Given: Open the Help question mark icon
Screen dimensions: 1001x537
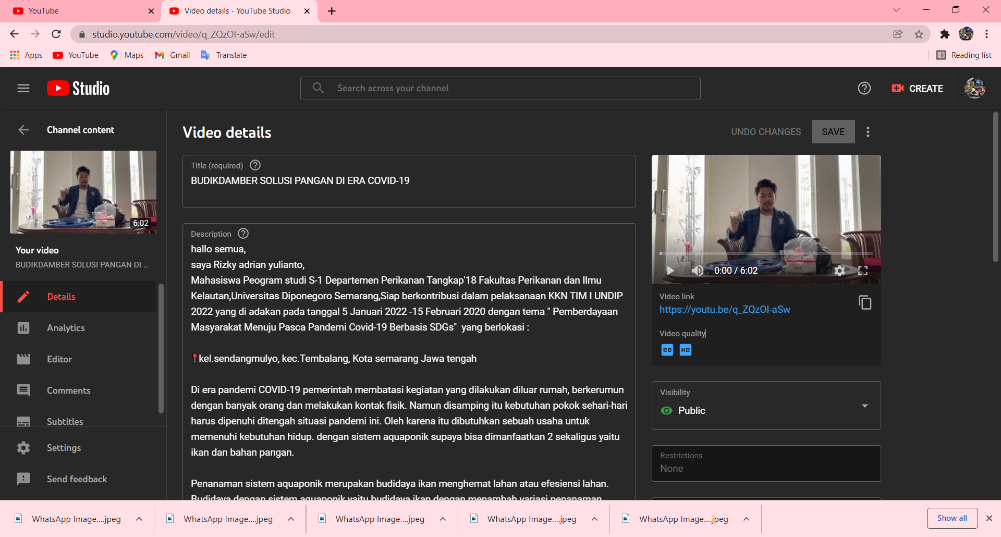Looking at the screenshot, I should (x=864, y=88).
